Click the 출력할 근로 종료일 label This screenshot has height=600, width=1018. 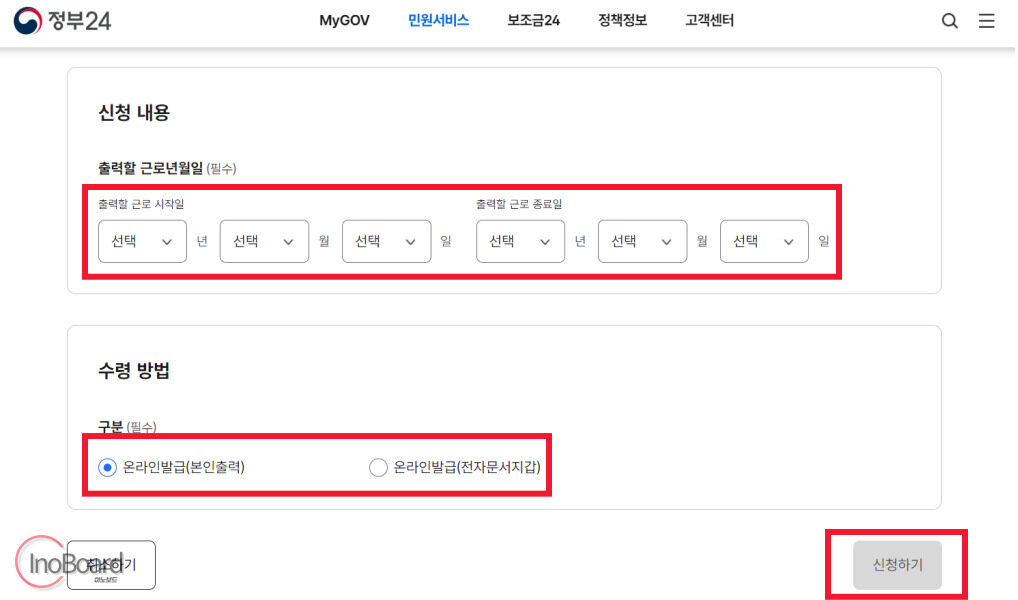(519, 204)
